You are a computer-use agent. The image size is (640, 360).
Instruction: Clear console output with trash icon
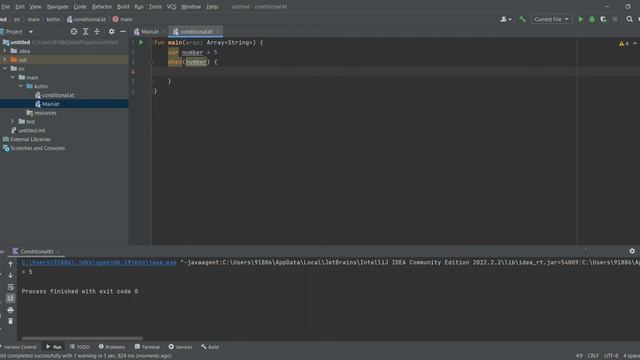pos(11,321)
